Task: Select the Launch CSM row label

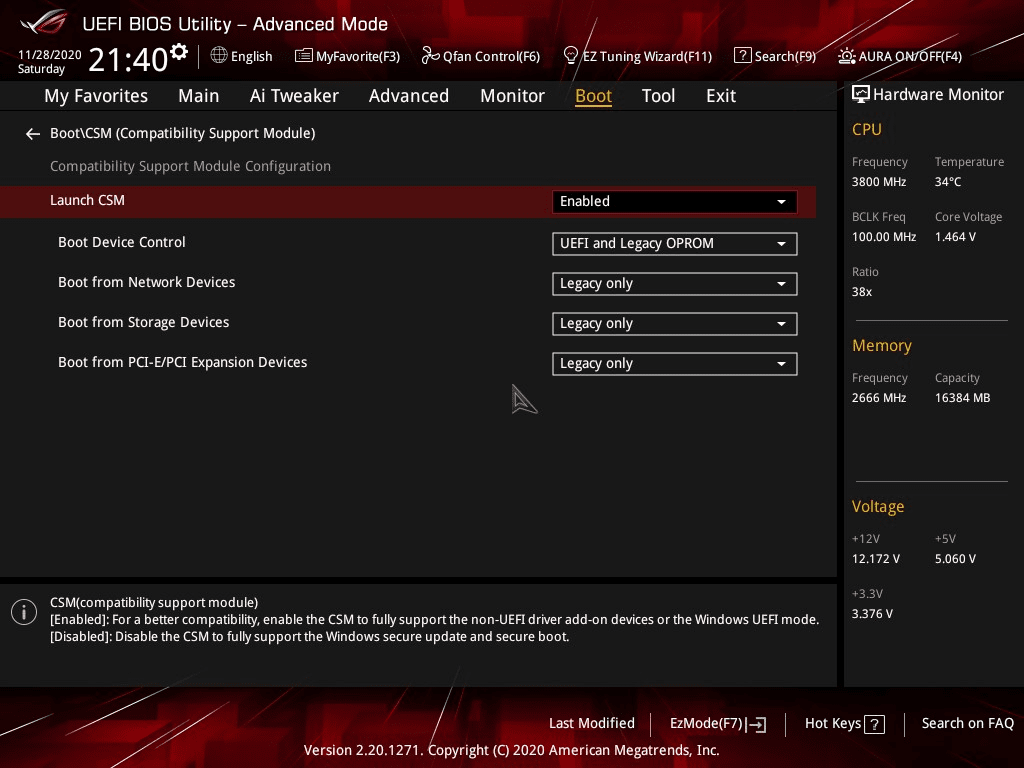Action: (88, 200)
